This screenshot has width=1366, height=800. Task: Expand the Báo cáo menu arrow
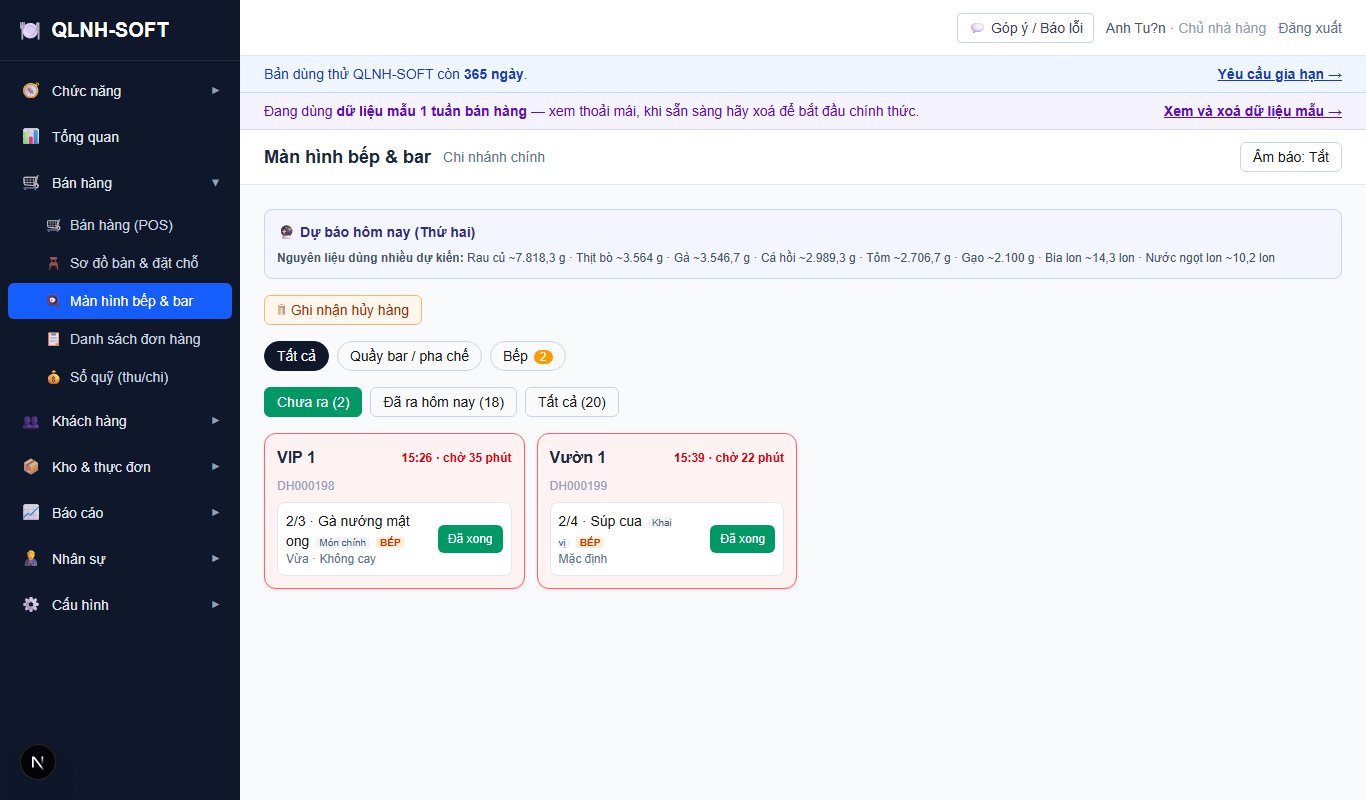coord(215,513)
